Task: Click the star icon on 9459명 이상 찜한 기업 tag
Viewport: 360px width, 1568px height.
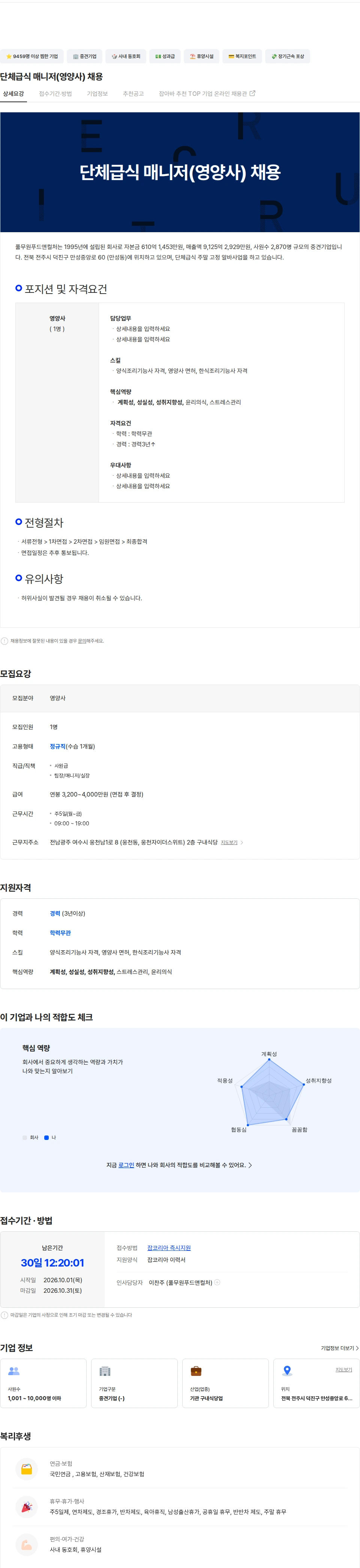Action: (x=9, y=57)
